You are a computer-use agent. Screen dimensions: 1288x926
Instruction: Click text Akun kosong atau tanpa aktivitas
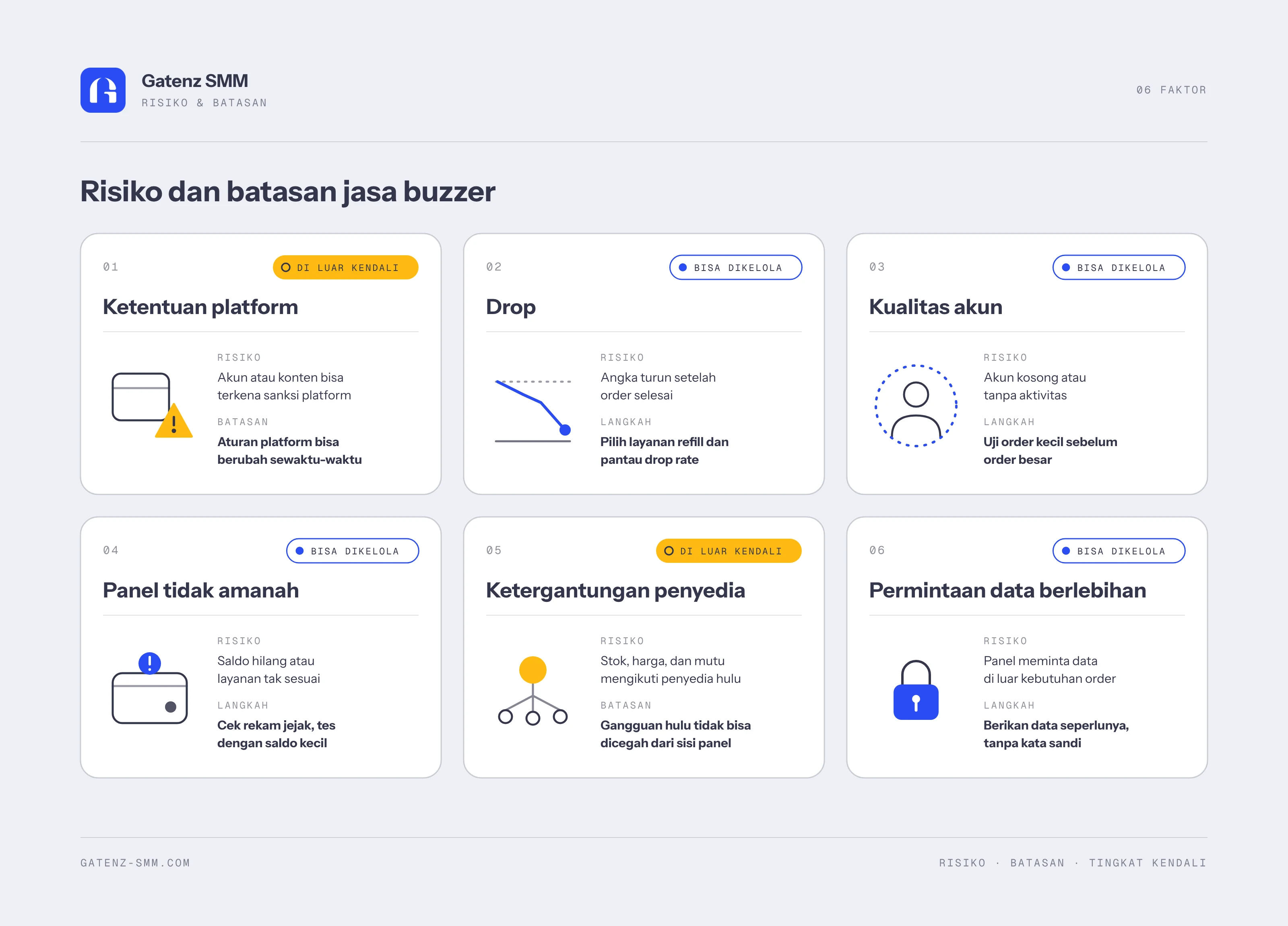point(1035,387)
